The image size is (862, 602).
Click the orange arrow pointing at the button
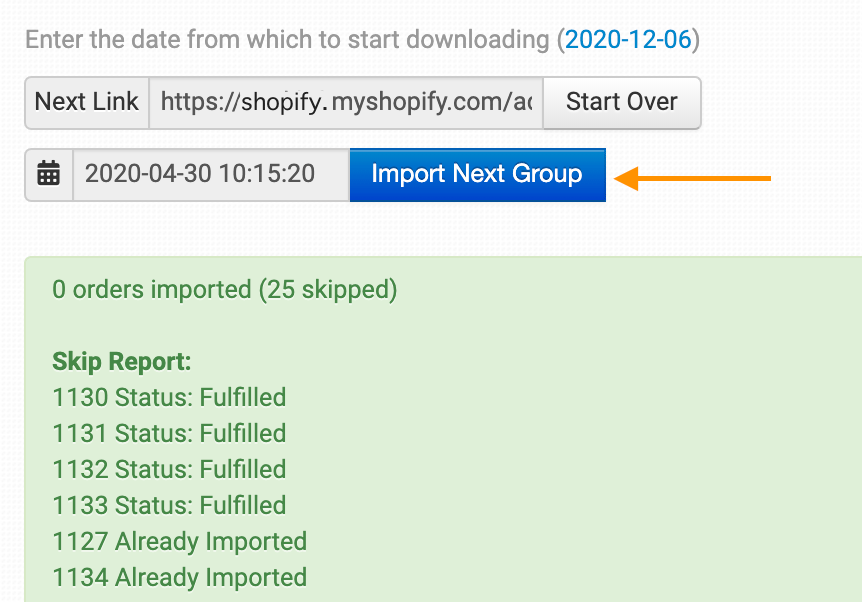point(692,178)
